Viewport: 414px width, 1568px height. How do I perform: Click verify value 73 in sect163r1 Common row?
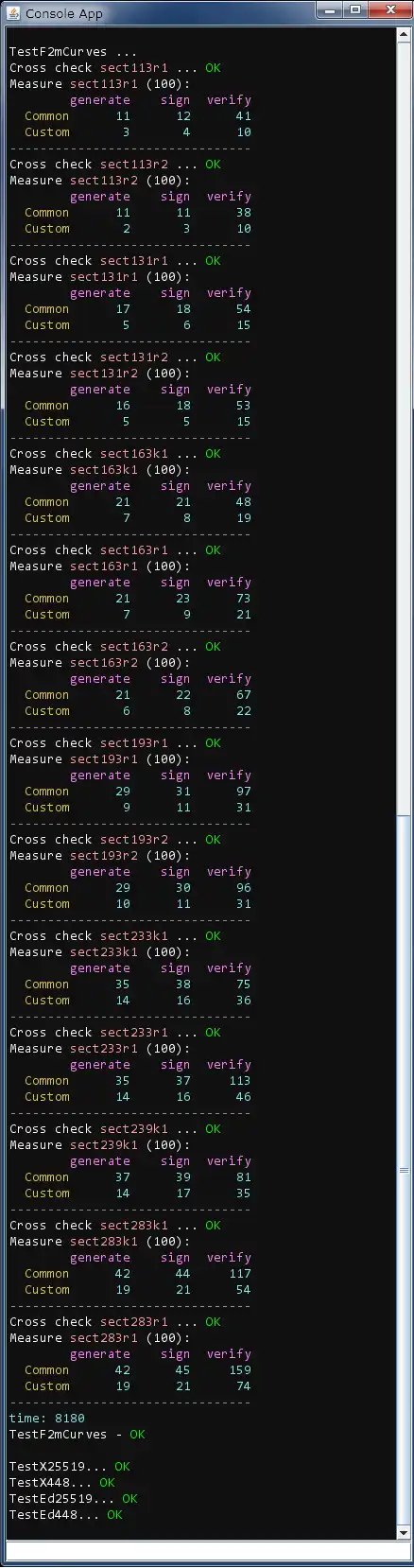tap(244, 599)
